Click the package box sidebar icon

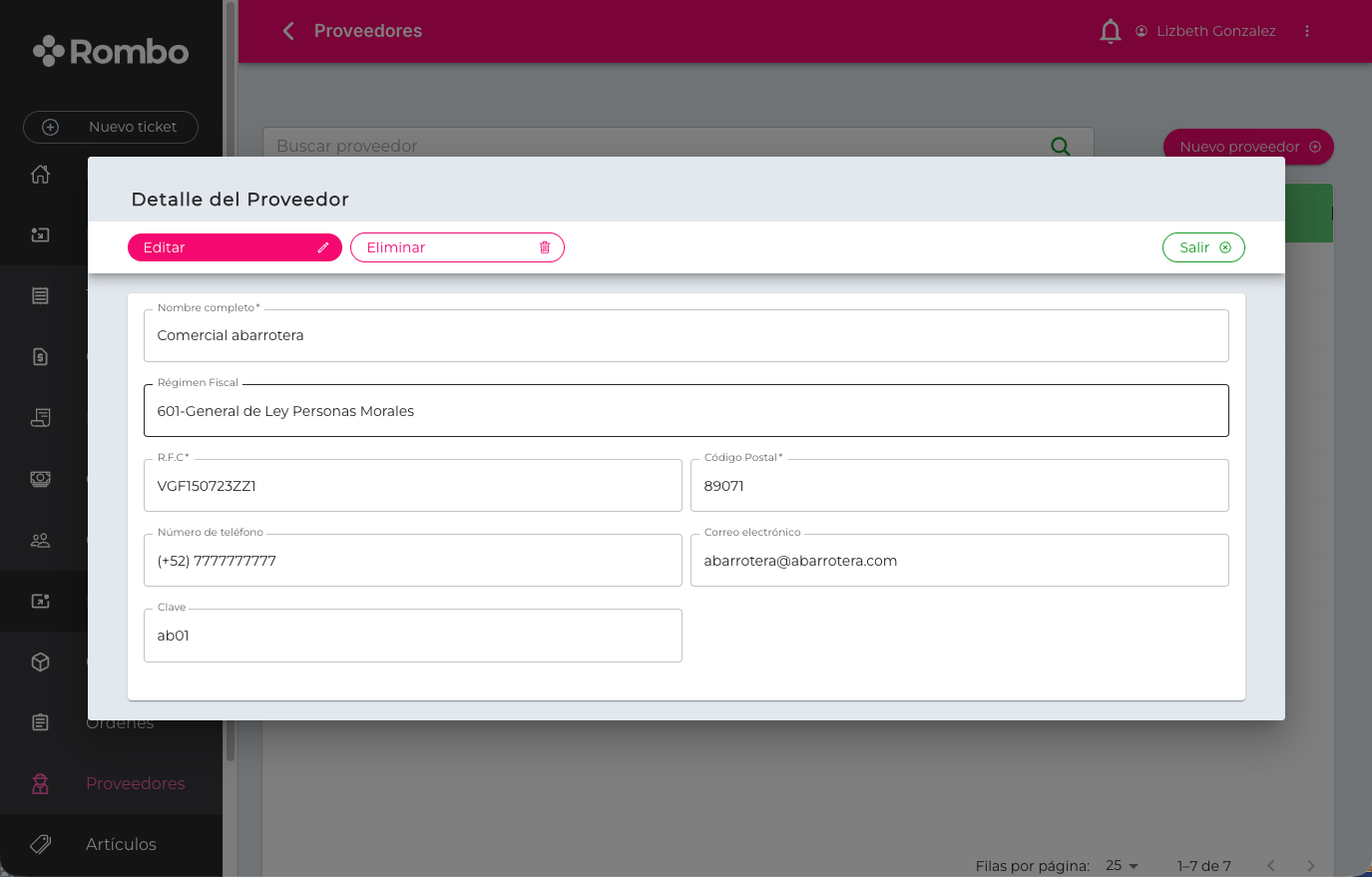pos(41,662)
